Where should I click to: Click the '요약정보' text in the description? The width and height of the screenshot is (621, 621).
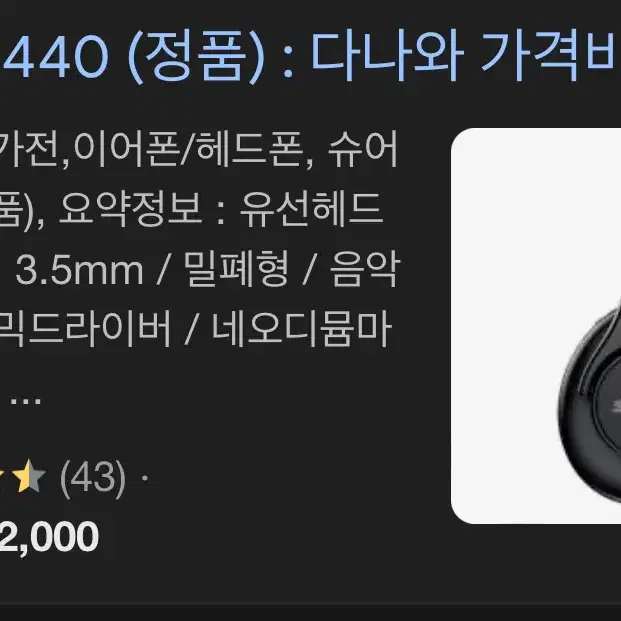(131, 209)
